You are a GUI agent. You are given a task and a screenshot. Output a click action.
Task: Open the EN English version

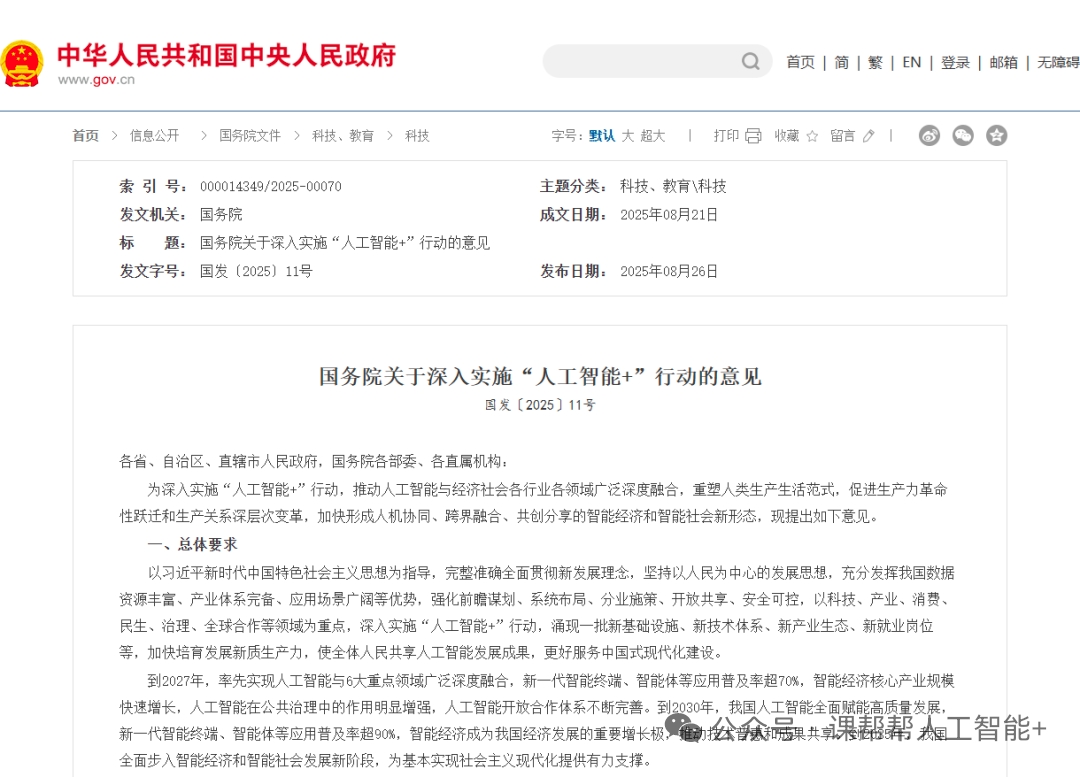coord(911,62)
